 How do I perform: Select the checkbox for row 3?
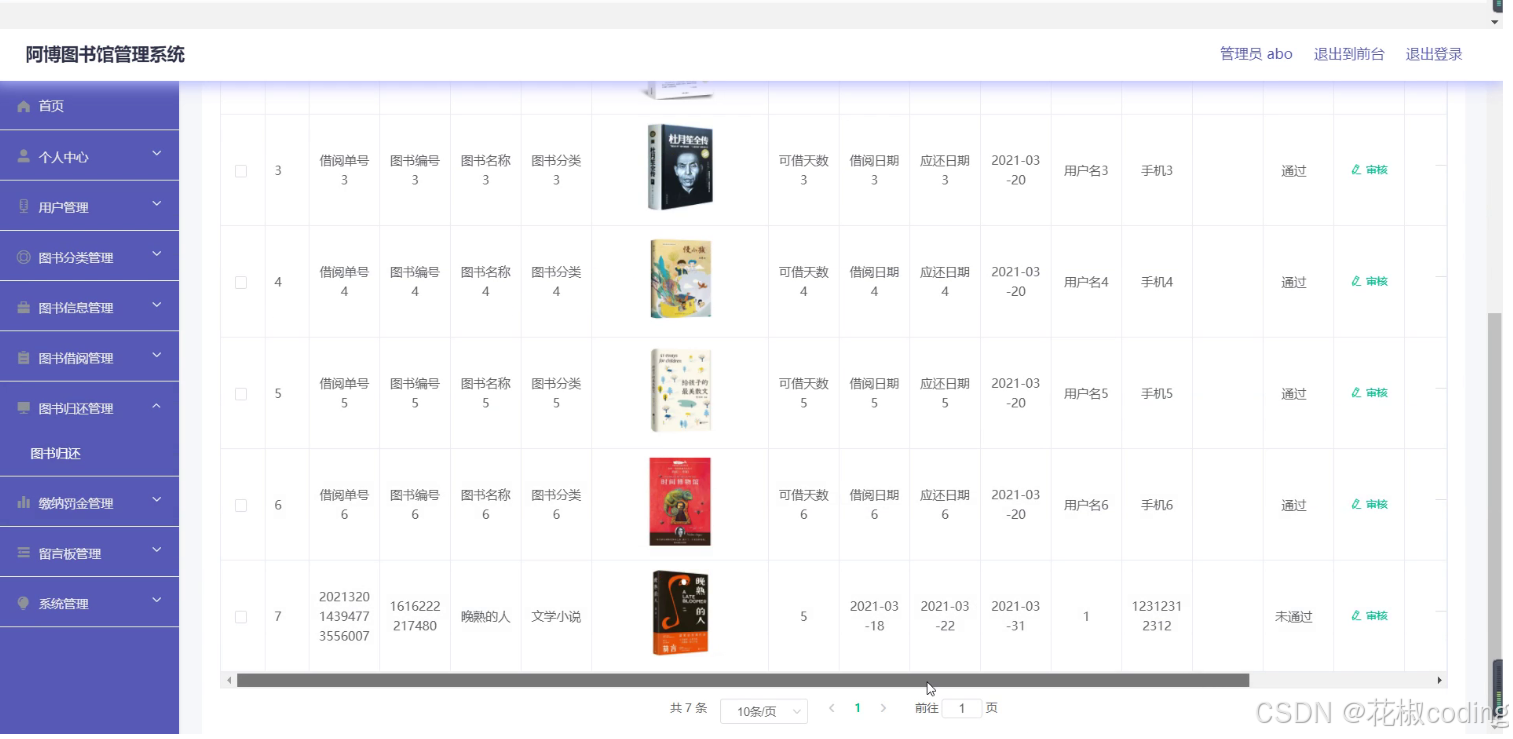coord(241,171)
